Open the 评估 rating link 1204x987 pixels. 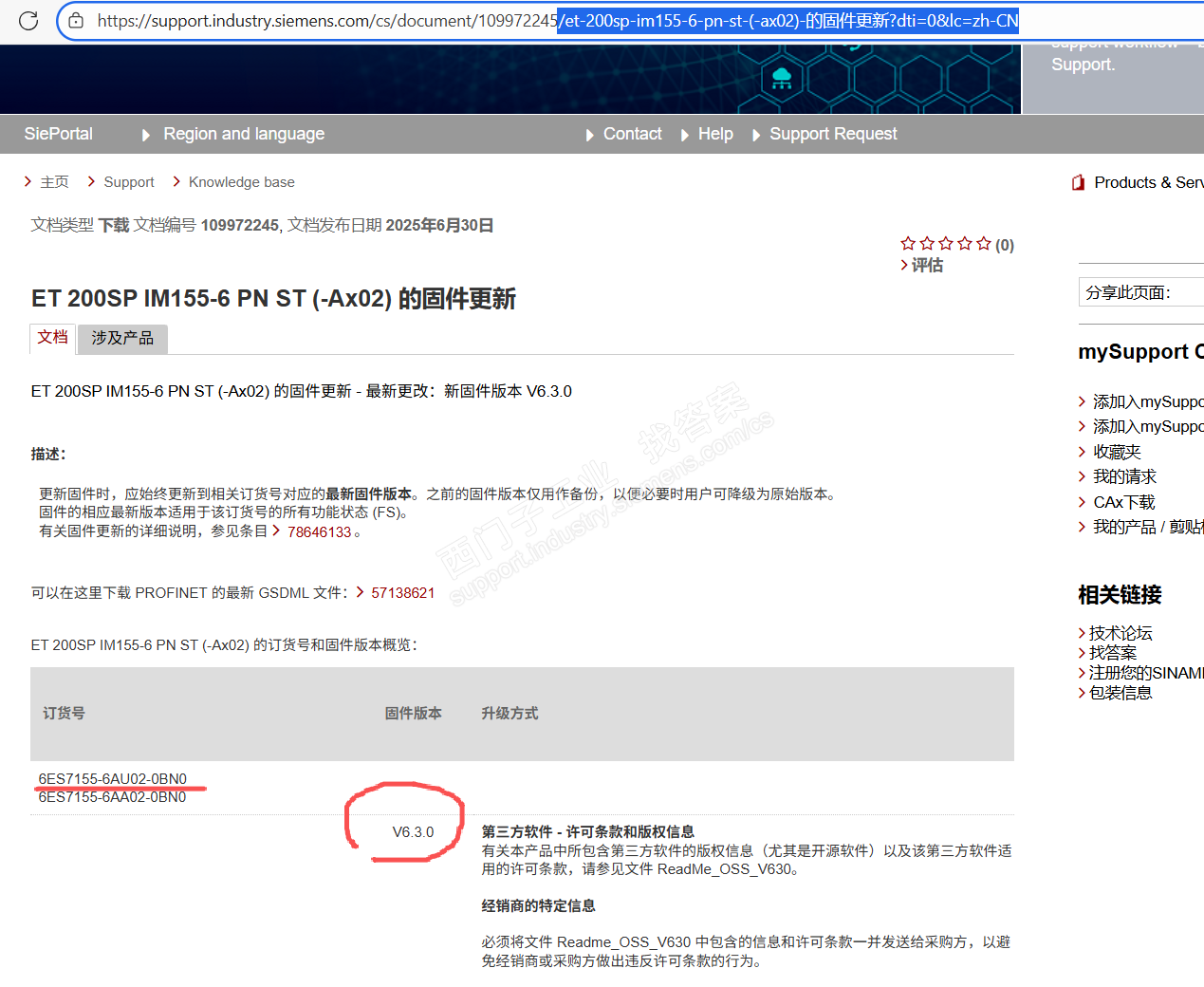pos(927,265)
